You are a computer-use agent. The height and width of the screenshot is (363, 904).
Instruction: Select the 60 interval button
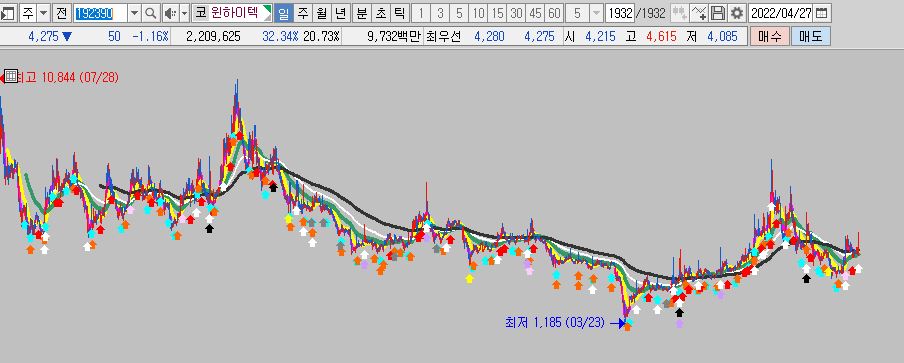coord(554,13)
